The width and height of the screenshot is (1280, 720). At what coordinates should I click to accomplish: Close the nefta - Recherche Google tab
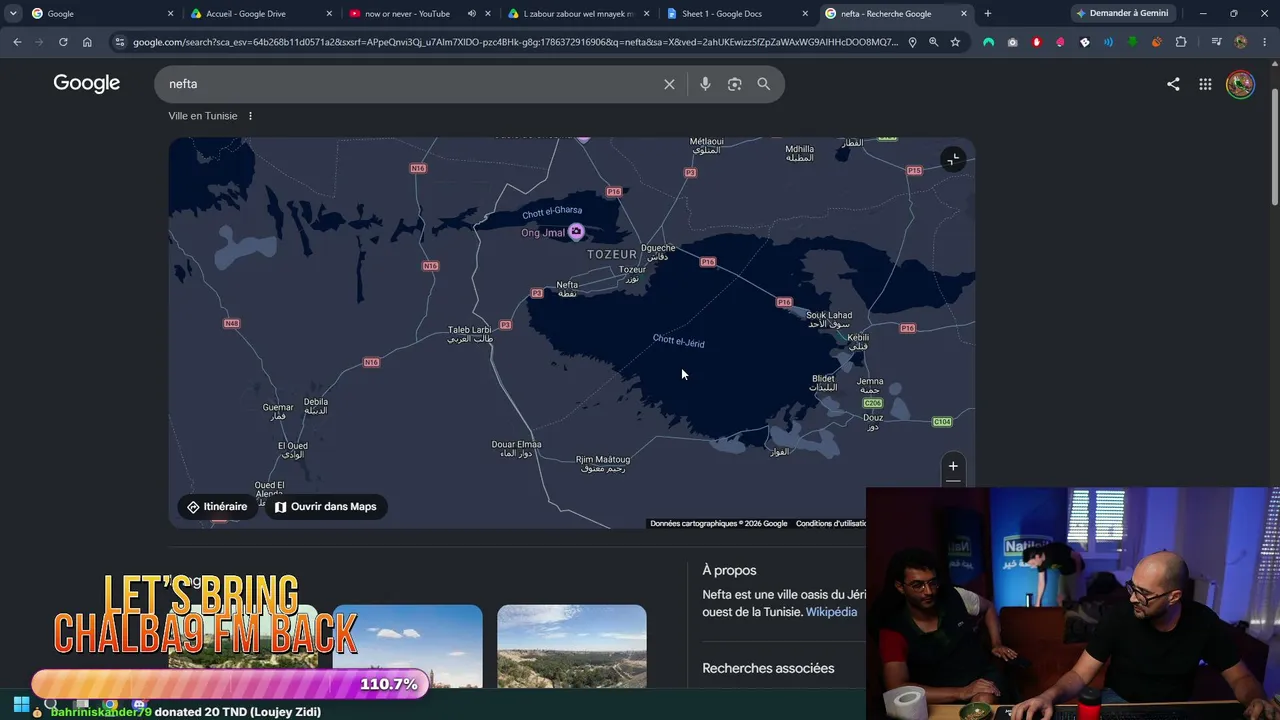pyautogui.click(x=964, y=14)
